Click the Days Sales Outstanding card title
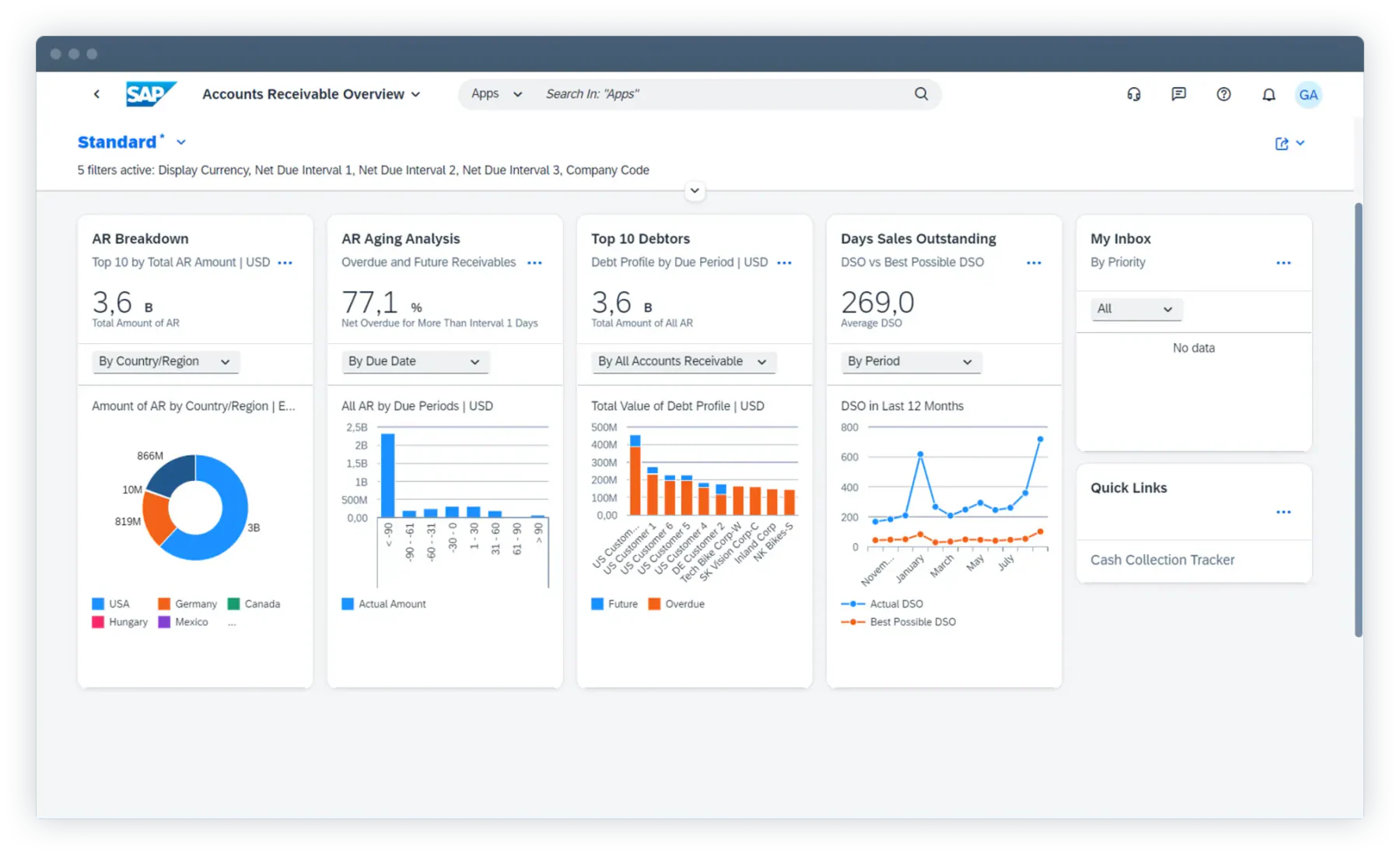Image resolution: width=1400 pixels, height=855 pixels. point(919,239)
